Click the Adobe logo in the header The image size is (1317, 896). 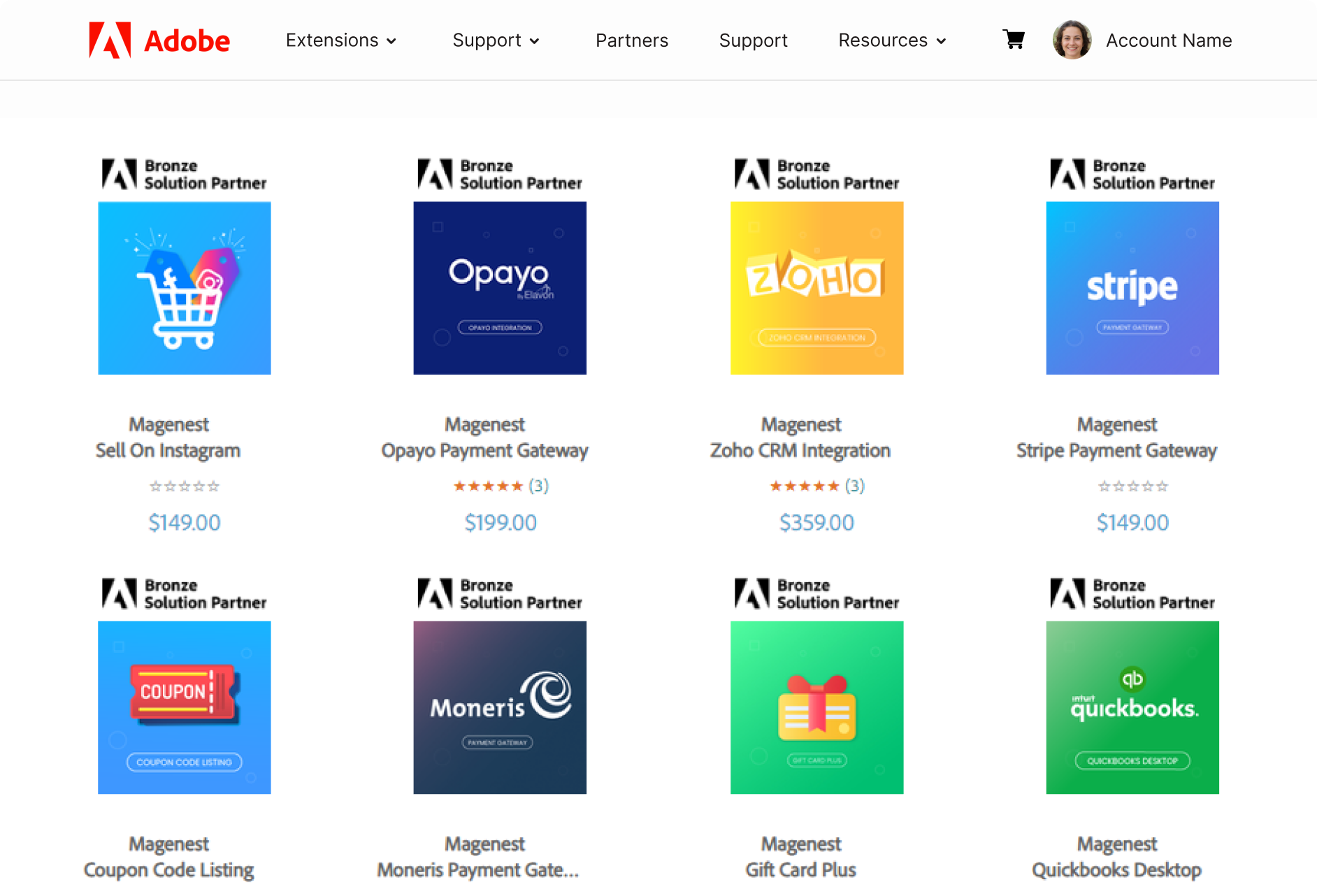pos(159,41)
